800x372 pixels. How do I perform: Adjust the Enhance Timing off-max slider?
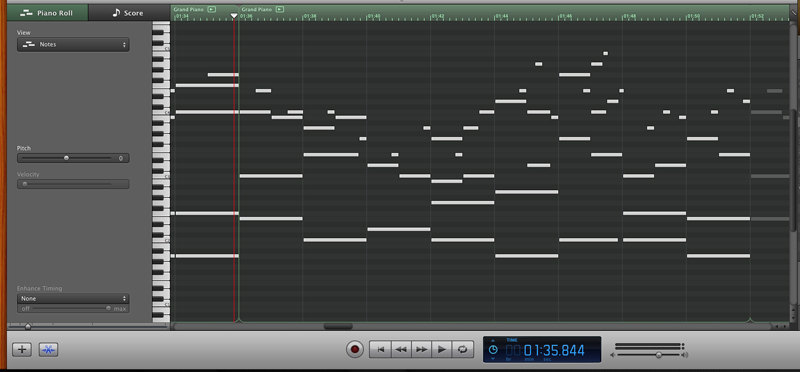tap(73, 309)
